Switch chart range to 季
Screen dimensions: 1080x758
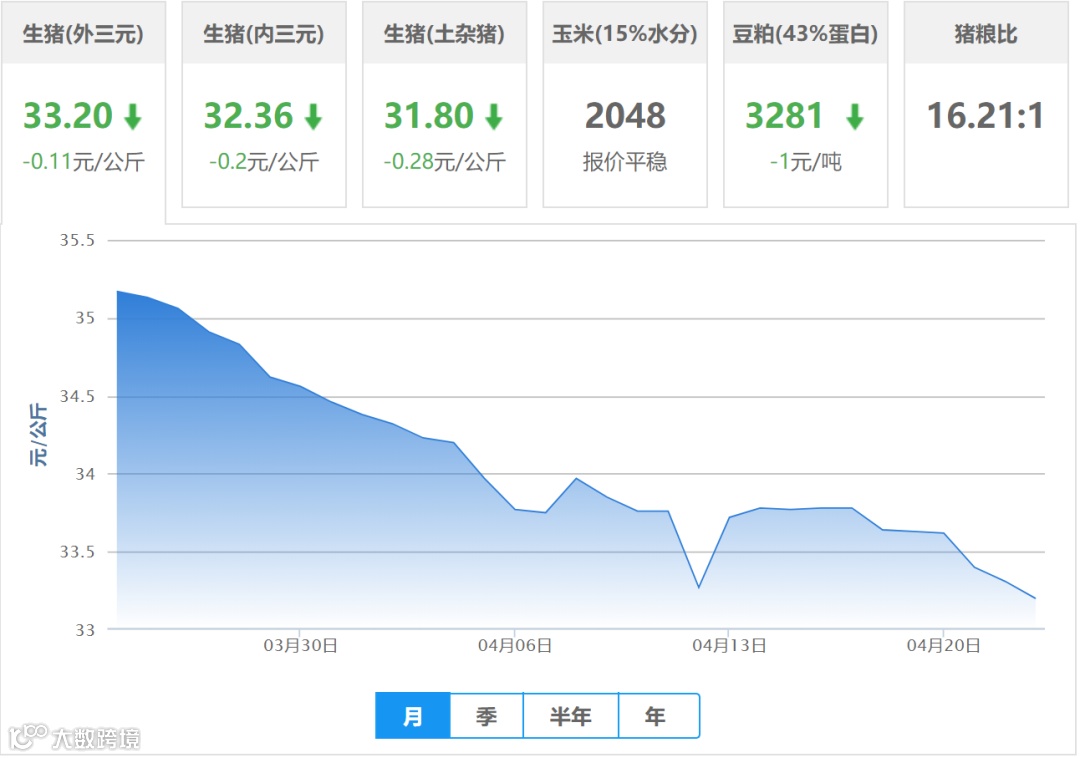click(486, 716)
